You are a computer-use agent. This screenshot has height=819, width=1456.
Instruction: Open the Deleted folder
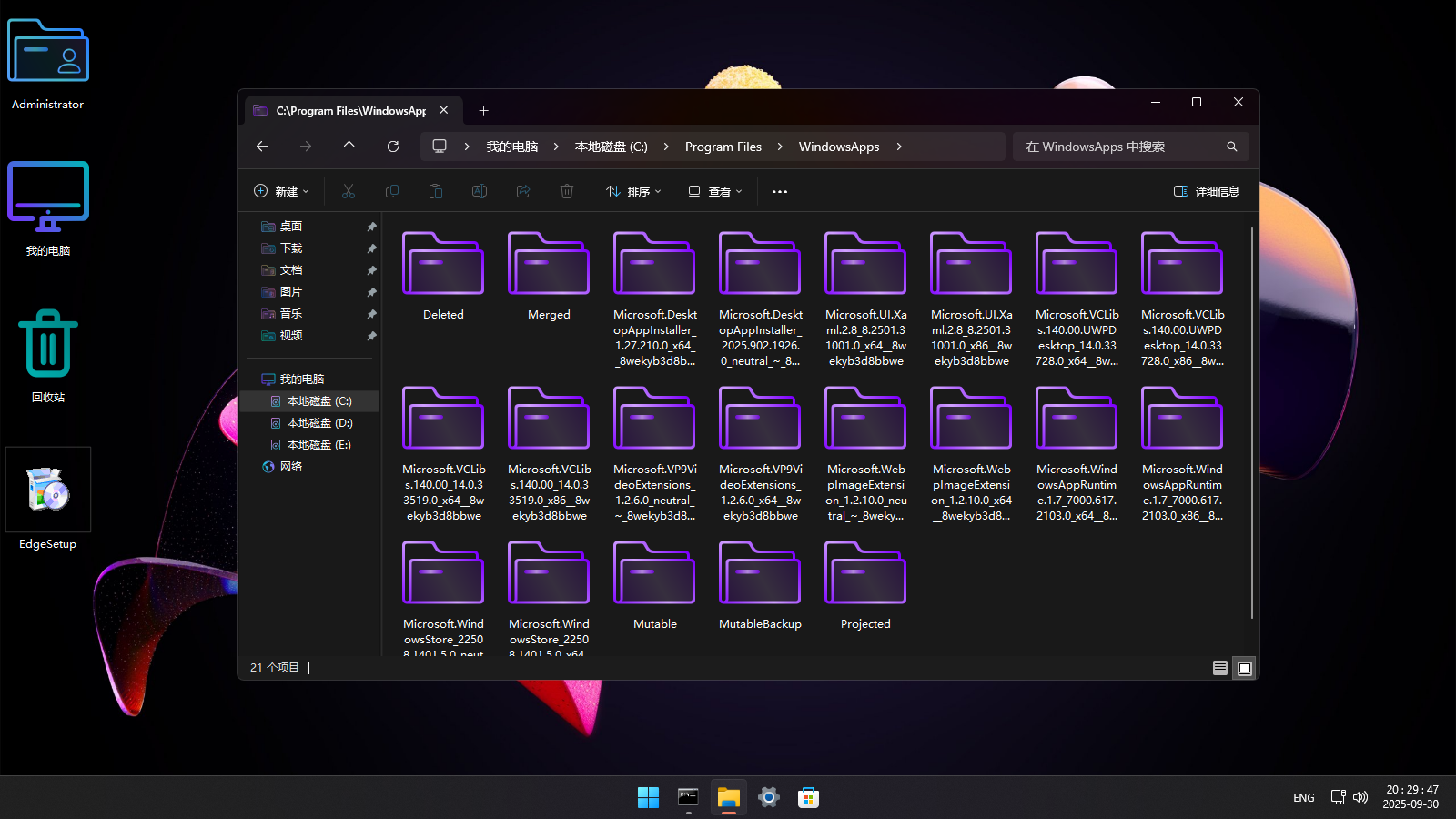tap(443, 276)
